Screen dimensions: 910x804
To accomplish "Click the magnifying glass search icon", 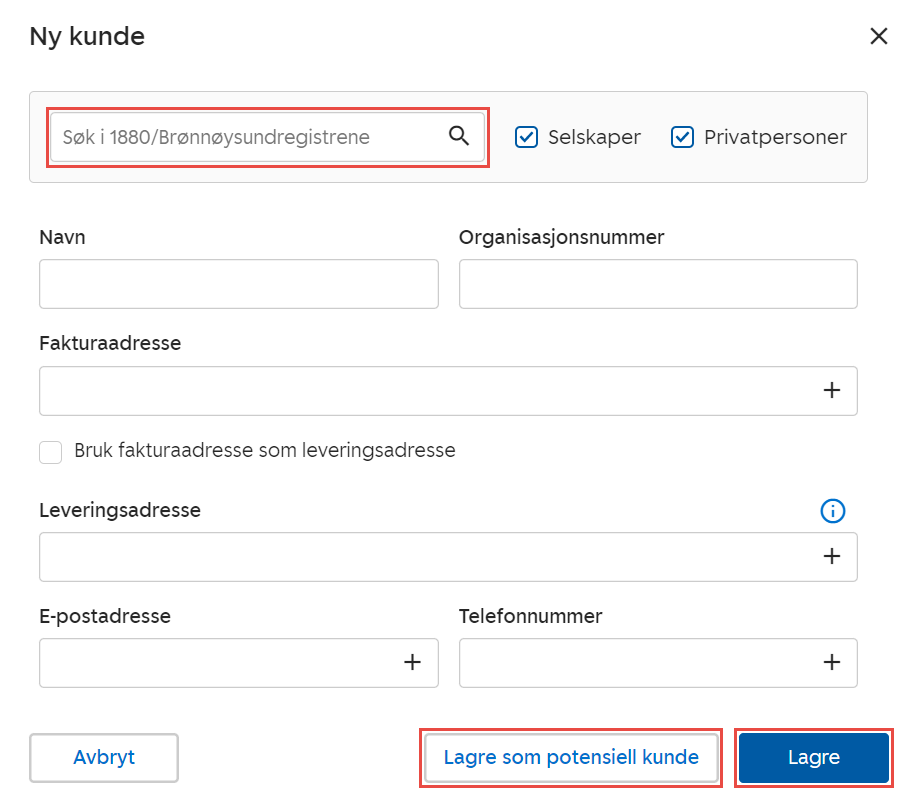I will point(459,137).
